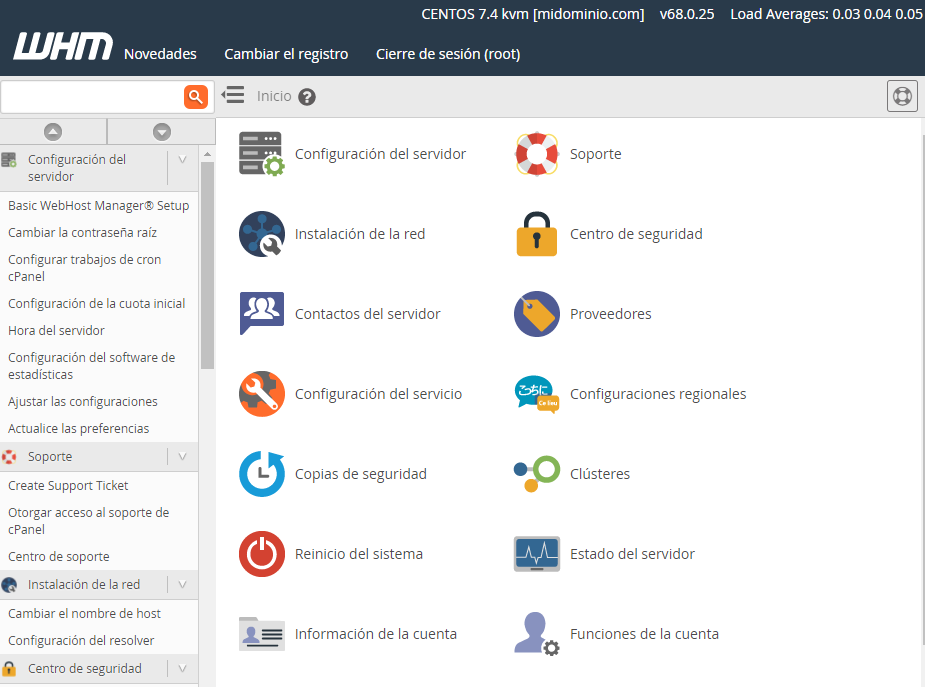925x687 pixels.
Task: Click the Proveedores text link
Action: pyautogui.click(x=611, y=314)
